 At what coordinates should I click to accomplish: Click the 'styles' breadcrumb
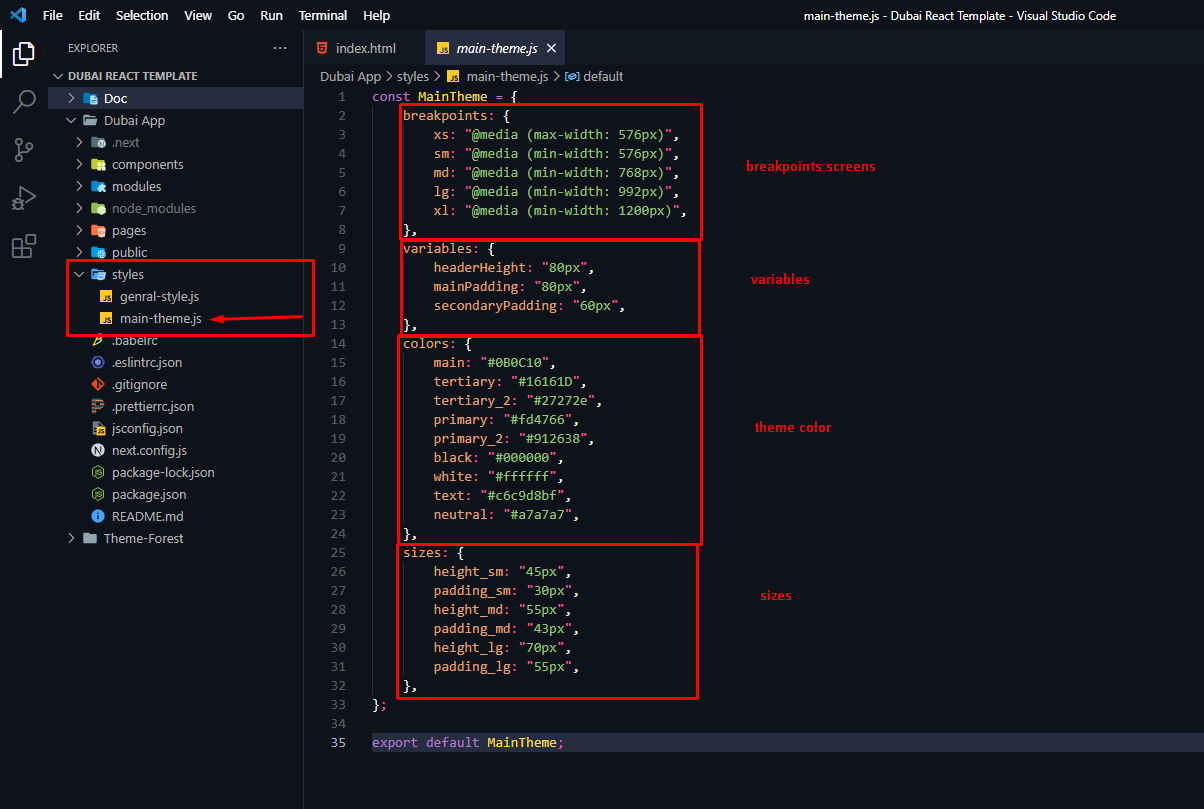click(413, 76)
